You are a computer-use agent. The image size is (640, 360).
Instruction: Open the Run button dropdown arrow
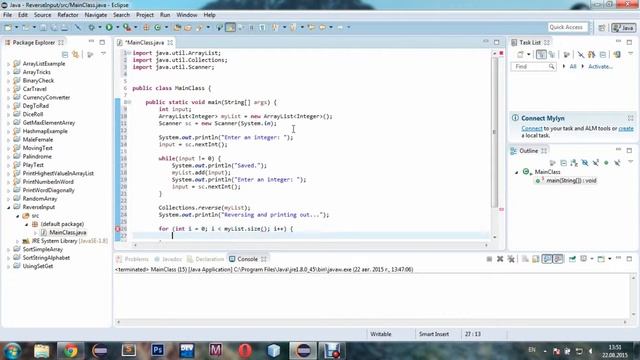tap(117, 27)
